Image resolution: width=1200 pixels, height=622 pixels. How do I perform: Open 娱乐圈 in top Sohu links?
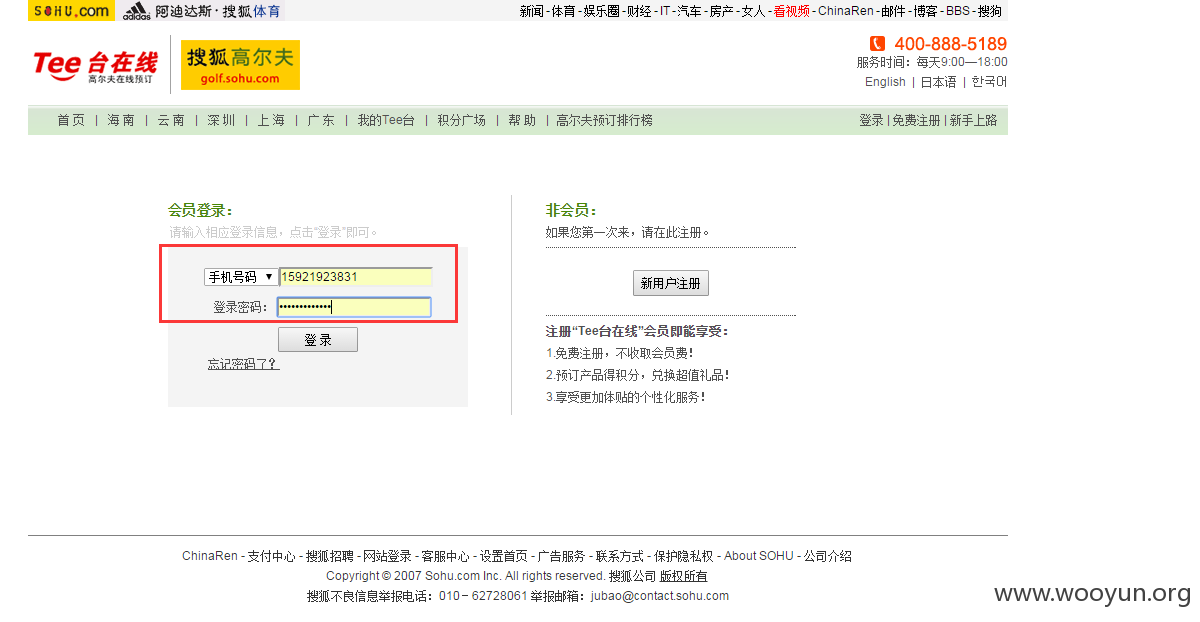602,11
